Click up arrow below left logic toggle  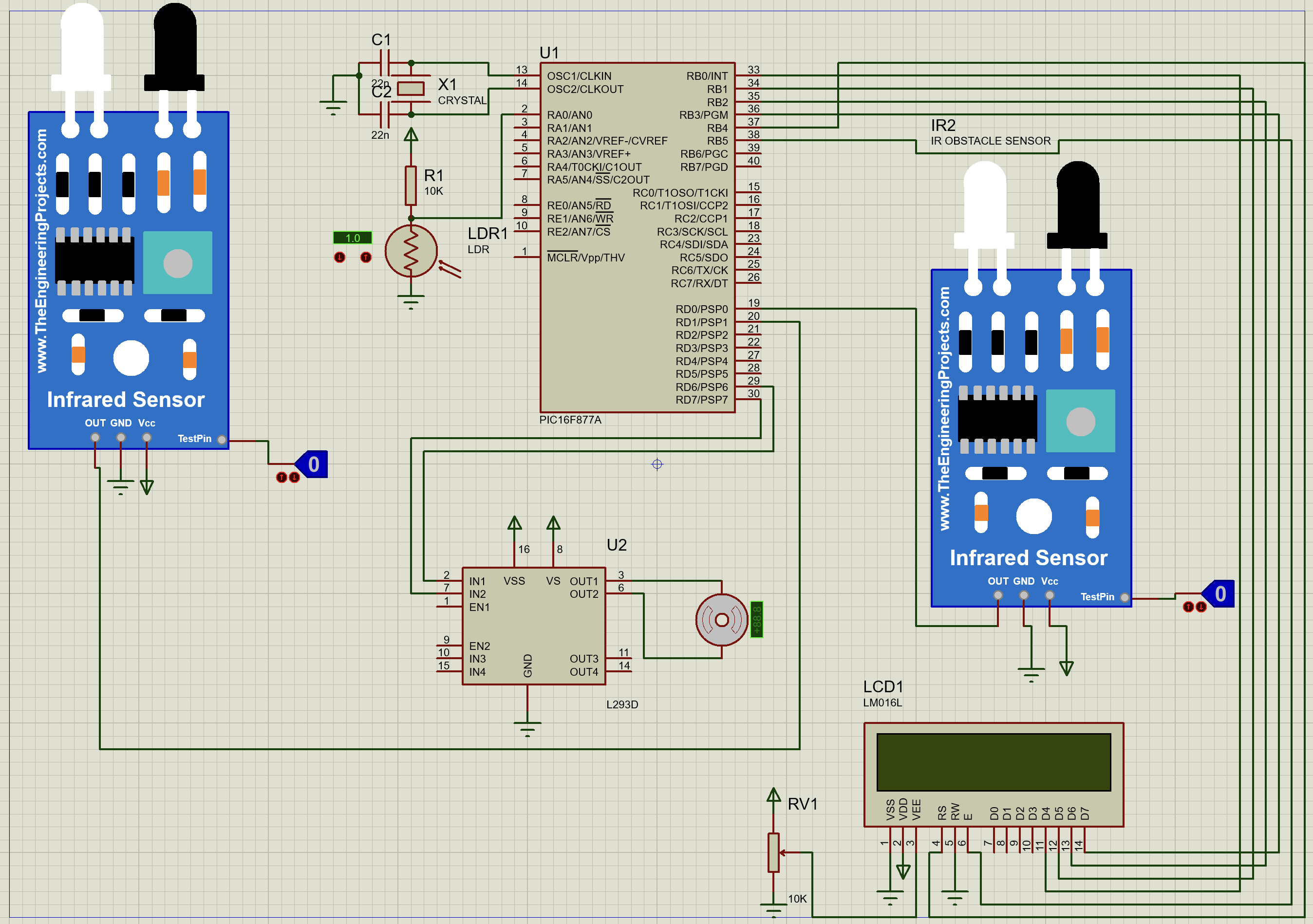coord(282,478)
